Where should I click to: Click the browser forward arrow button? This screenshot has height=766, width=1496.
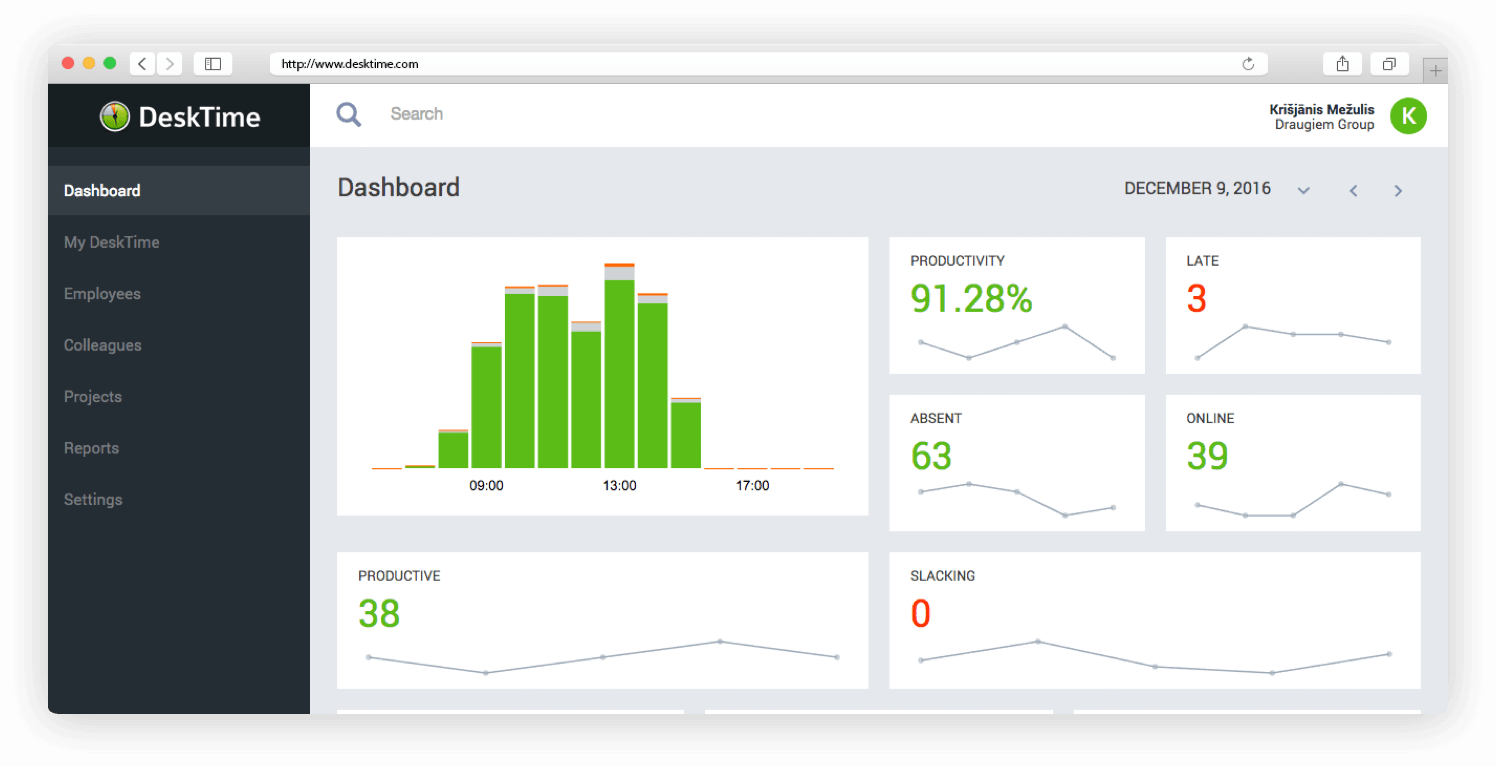(x=169, y=64)
